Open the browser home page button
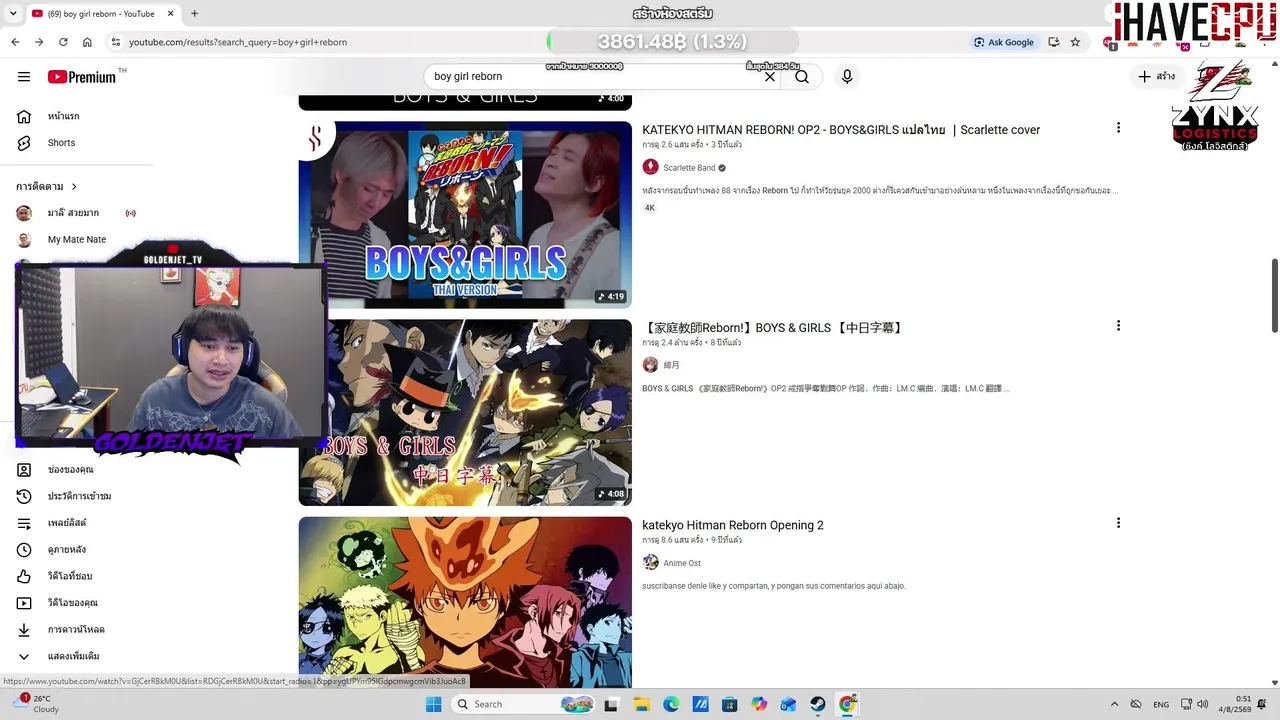The height and width of the screenshot is (720, 1280). (87, 42)
